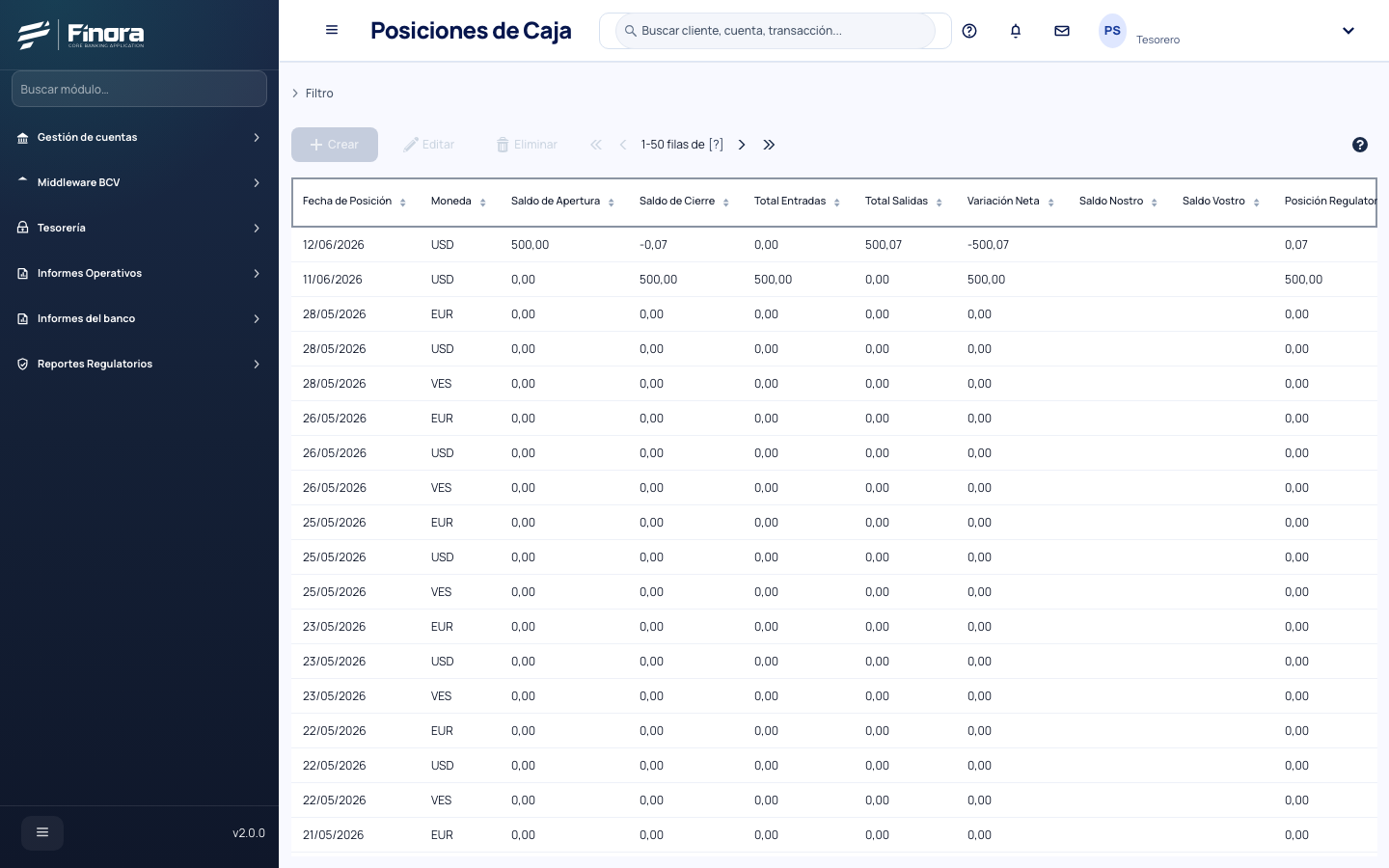Open the messages envelope icon
The image size is (1389, 868).
click(1062, 31)
